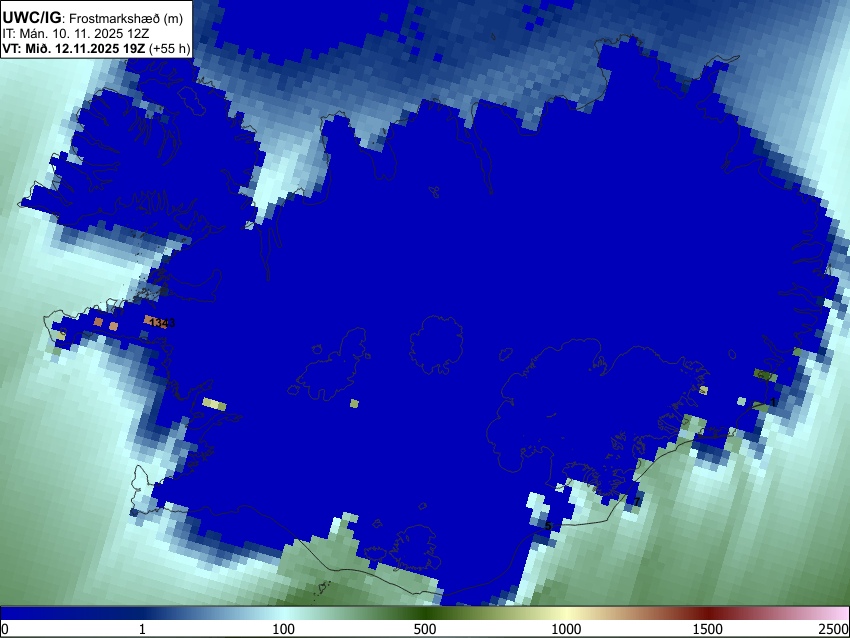
Task: Click the '500' label on the colour scale
Action: pyautogui.click(x=424, y=629)
